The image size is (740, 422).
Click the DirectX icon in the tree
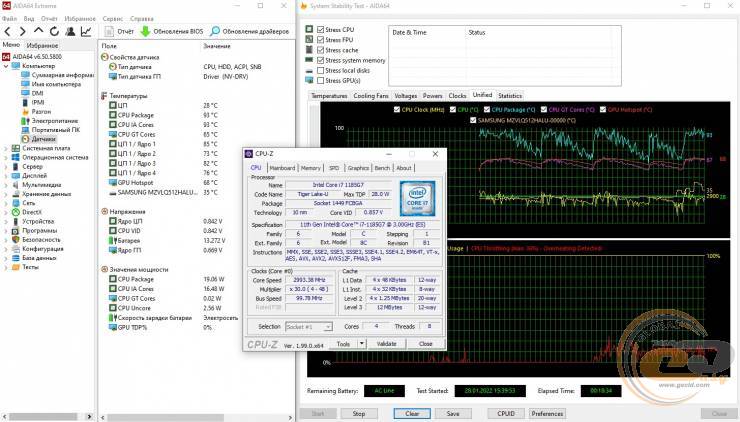point(16,212)
